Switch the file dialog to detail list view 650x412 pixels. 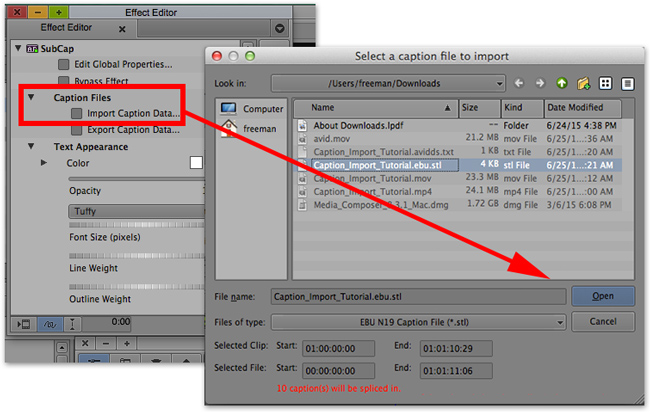[628, 84]
